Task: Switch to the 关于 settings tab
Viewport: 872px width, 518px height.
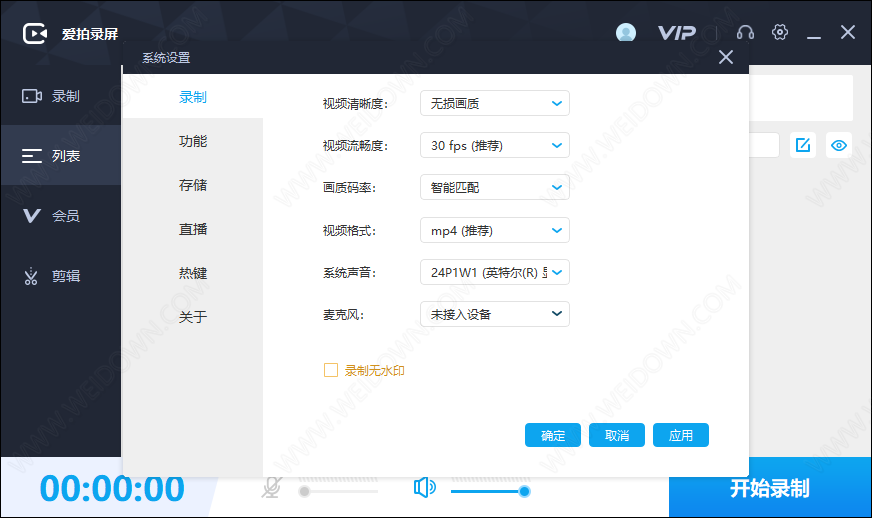Action: point(192,317)
